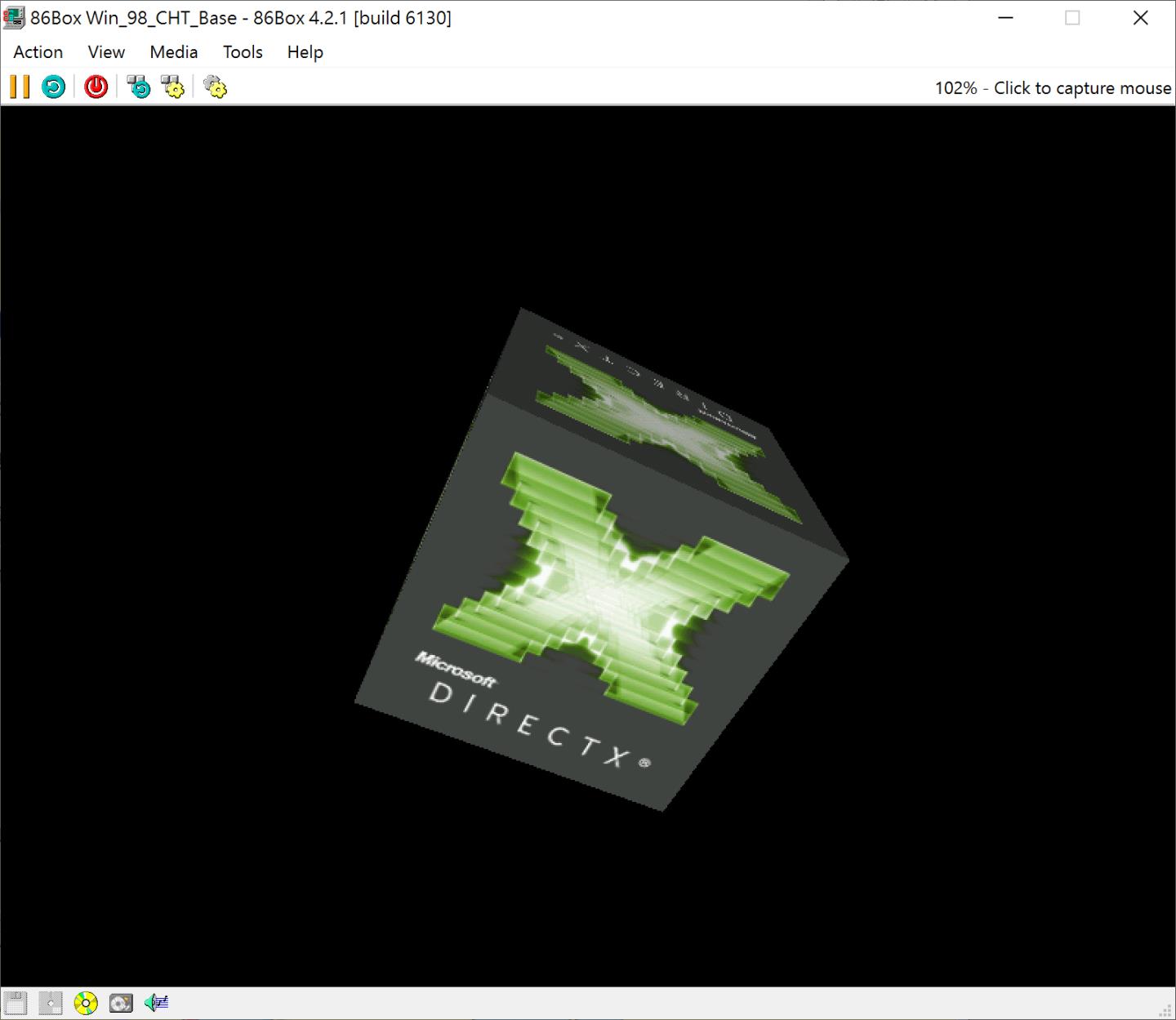Click "102% - Click to capture mouse" status text
The height and width of the screenshot is (1020, 1176).
1053,88
